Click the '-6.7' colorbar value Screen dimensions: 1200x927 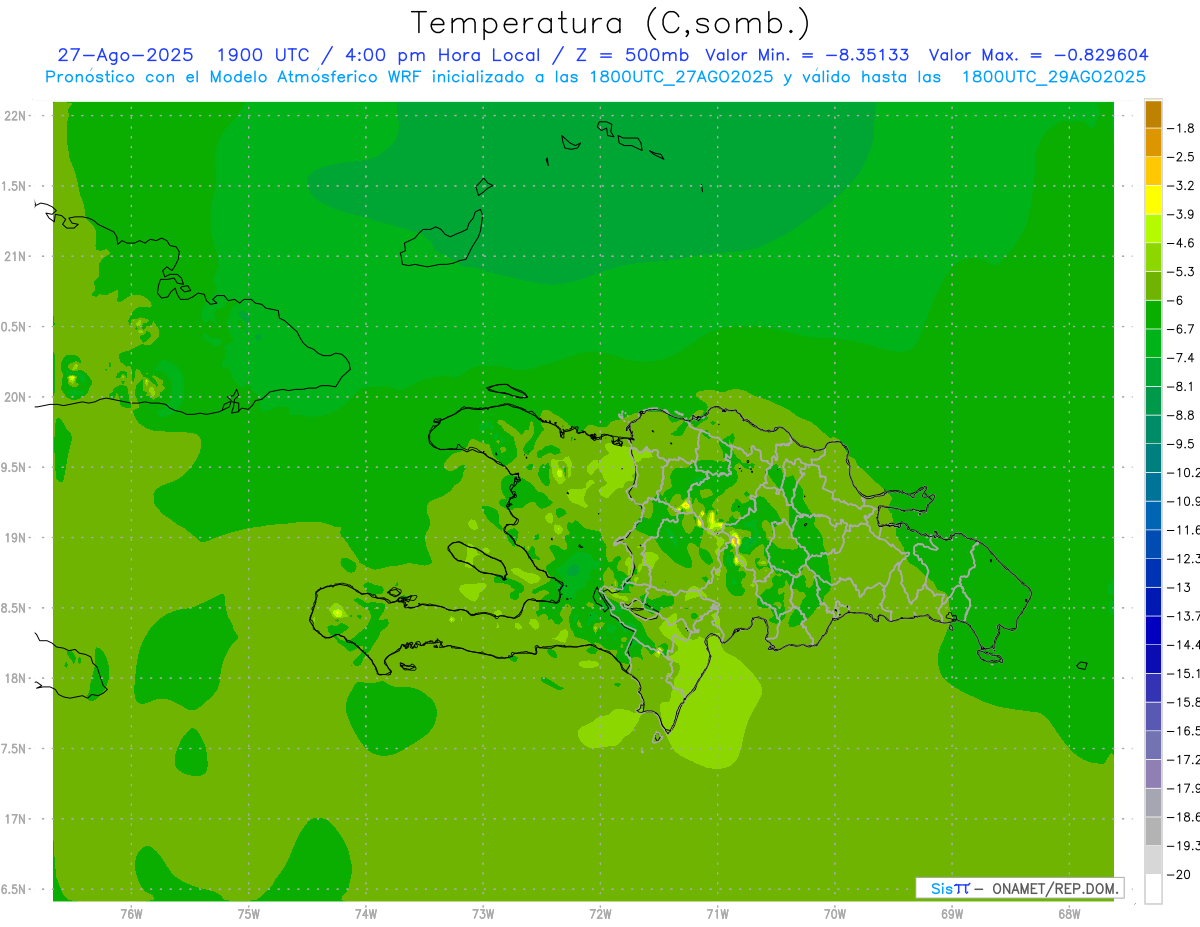tap(1182, 329)
